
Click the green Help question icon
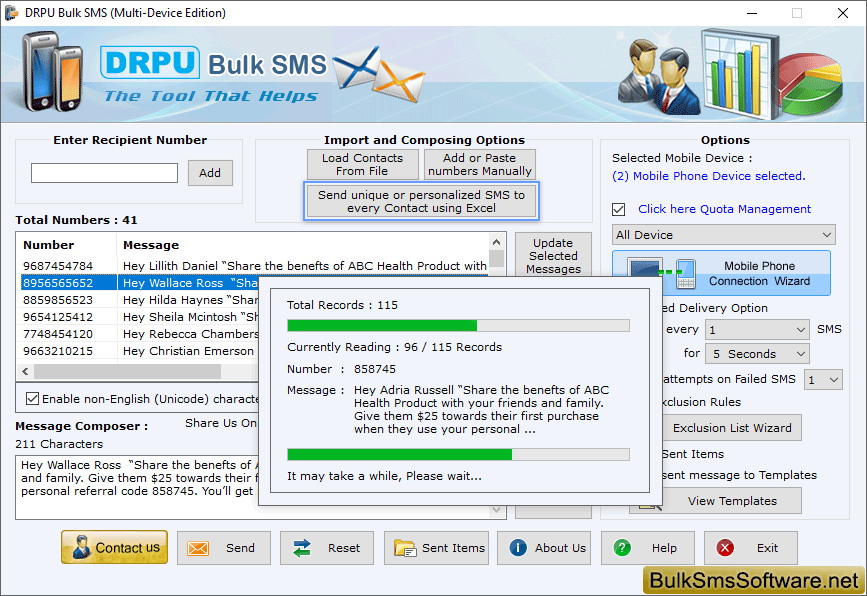pos(622,548)
